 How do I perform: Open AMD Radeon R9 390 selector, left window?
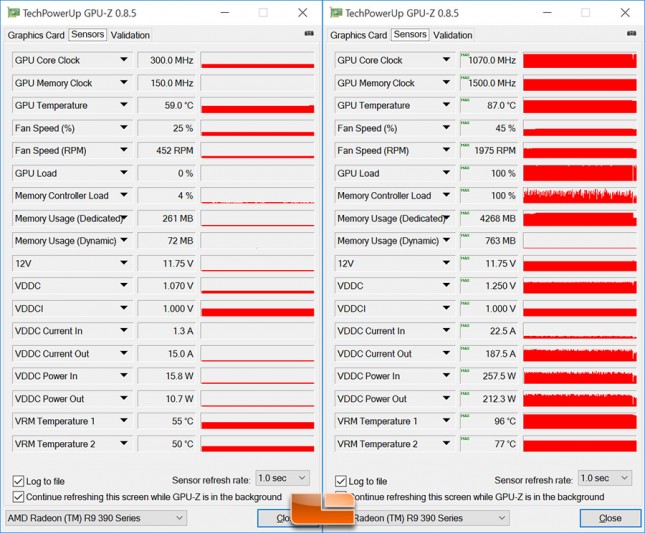pos(96,518)
